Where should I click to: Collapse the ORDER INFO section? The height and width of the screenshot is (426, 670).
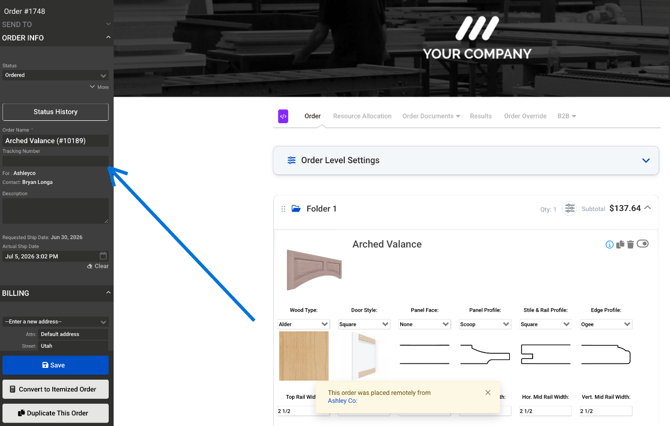108,38
